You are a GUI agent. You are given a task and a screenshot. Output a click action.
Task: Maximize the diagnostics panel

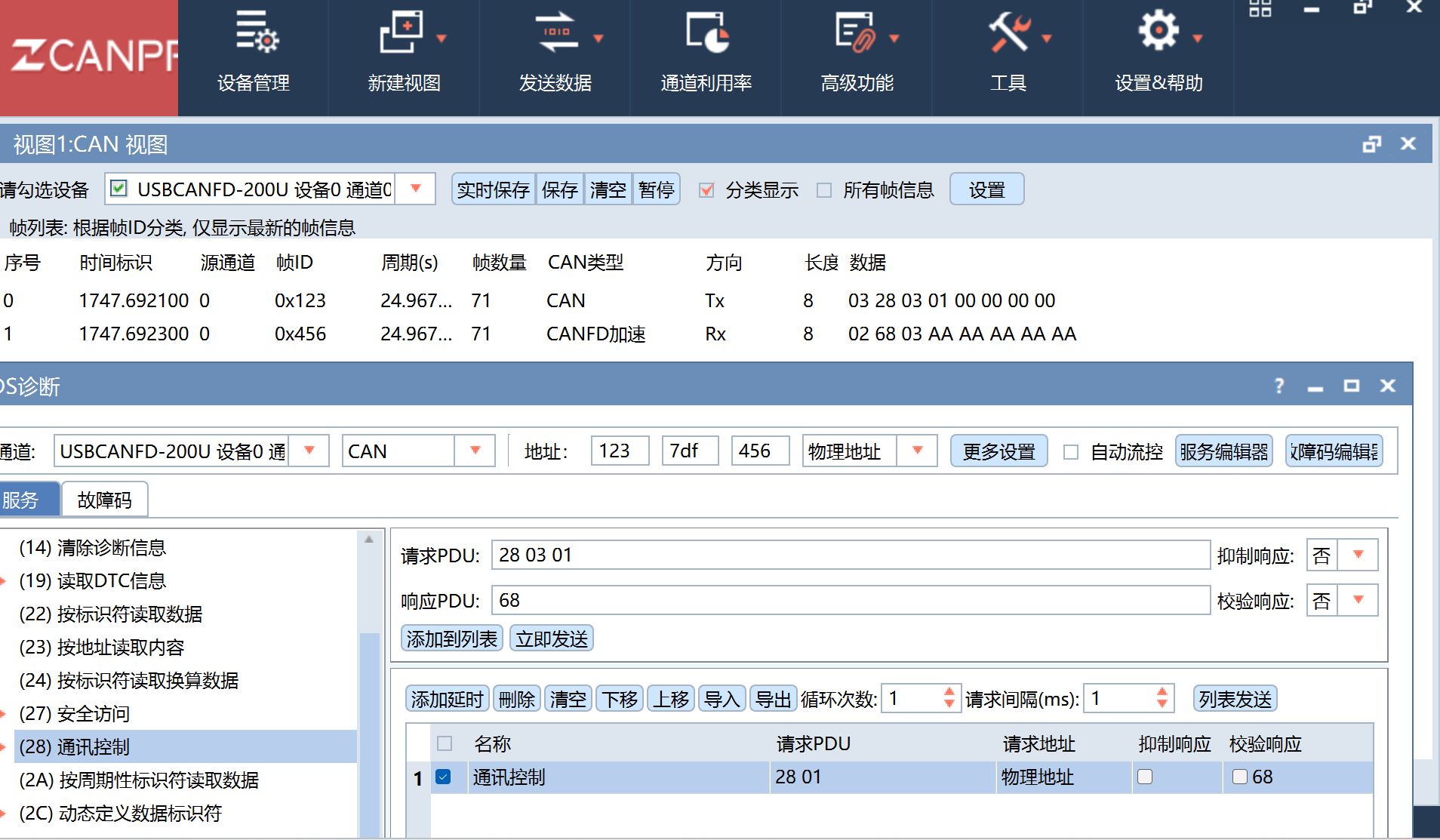click(1351, 386)
